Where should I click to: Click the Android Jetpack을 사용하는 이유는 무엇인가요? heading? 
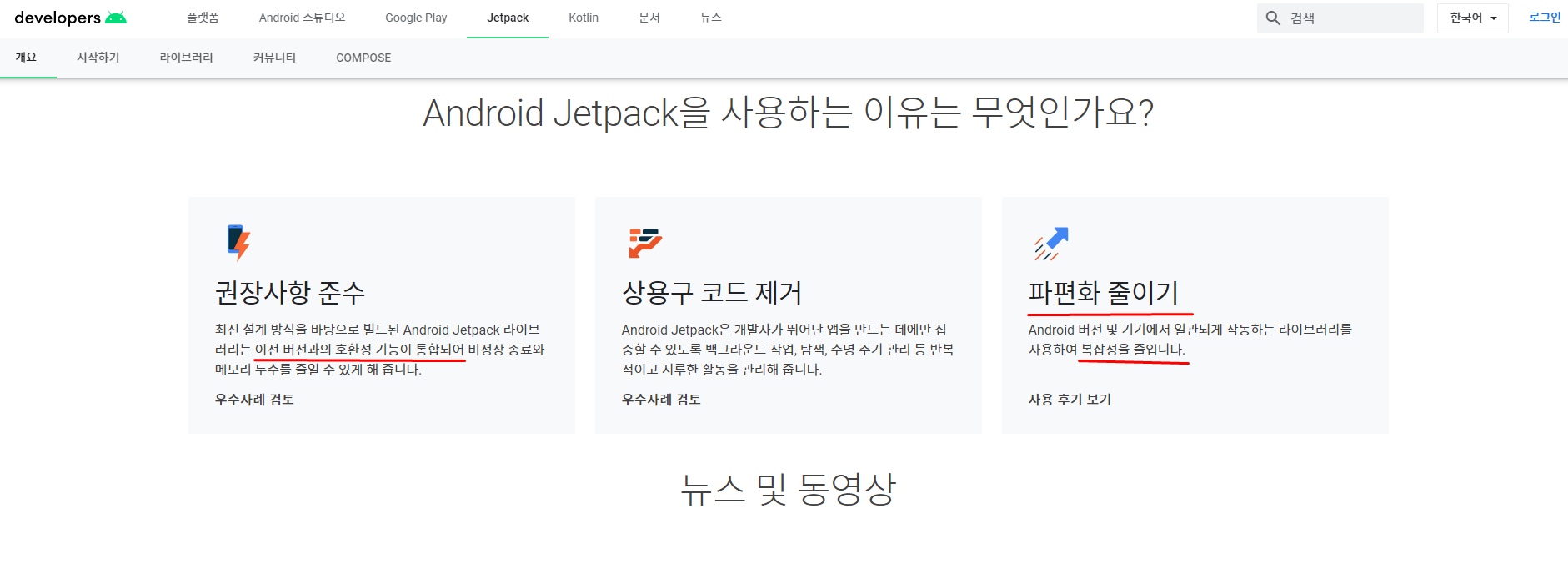(x=788, y=113)
